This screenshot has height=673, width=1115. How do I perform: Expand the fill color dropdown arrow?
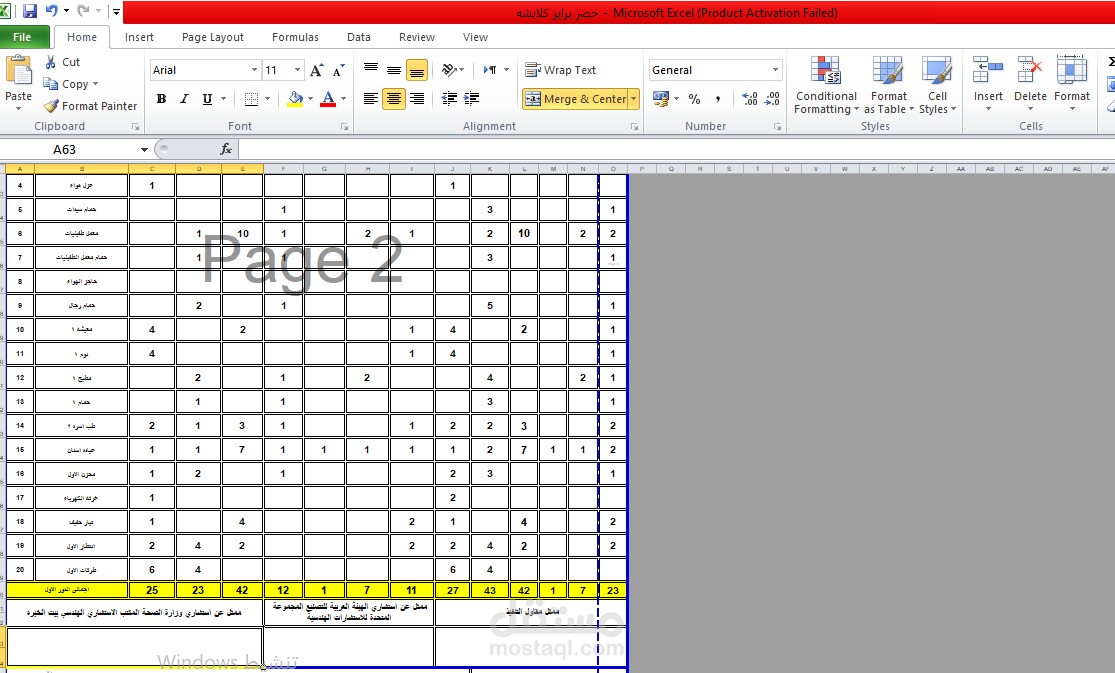[x=311, y=99]
